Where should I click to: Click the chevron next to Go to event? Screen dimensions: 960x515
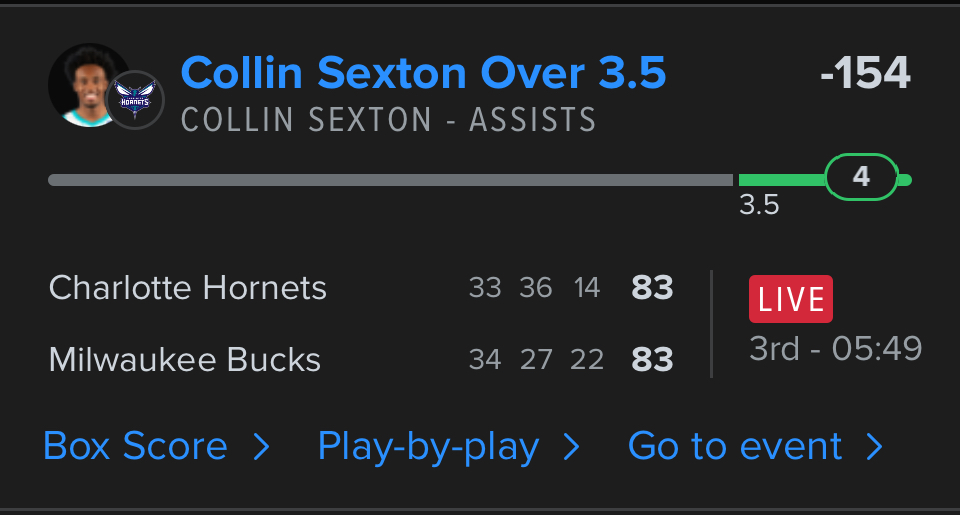tap(874, 447)
